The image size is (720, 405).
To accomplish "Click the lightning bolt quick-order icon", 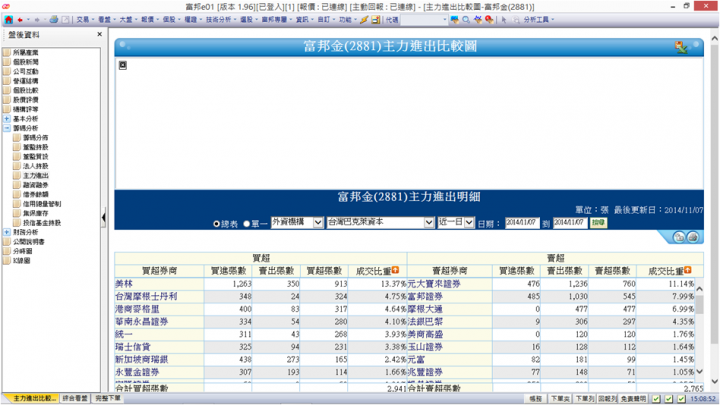I will click(x=364, y=20).
